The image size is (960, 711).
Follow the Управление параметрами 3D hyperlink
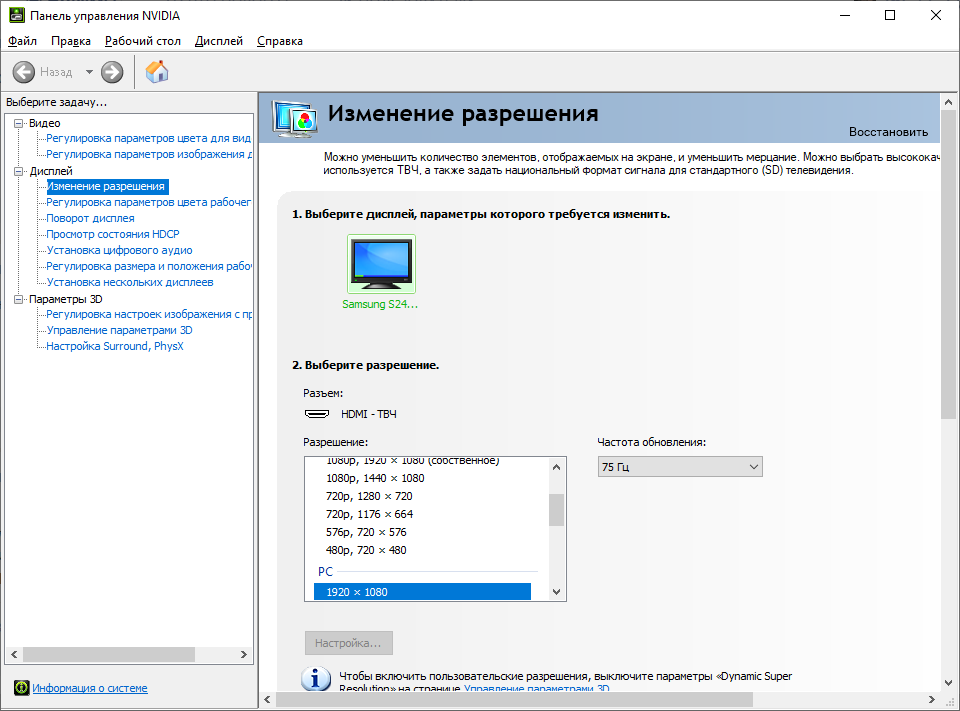(536, 688)
